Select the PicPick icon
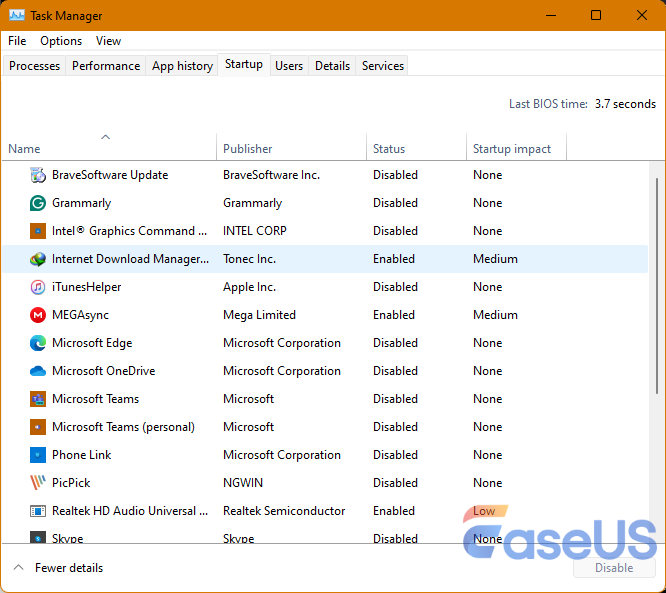This screenshot has height=593, width=666. [38, 483]
